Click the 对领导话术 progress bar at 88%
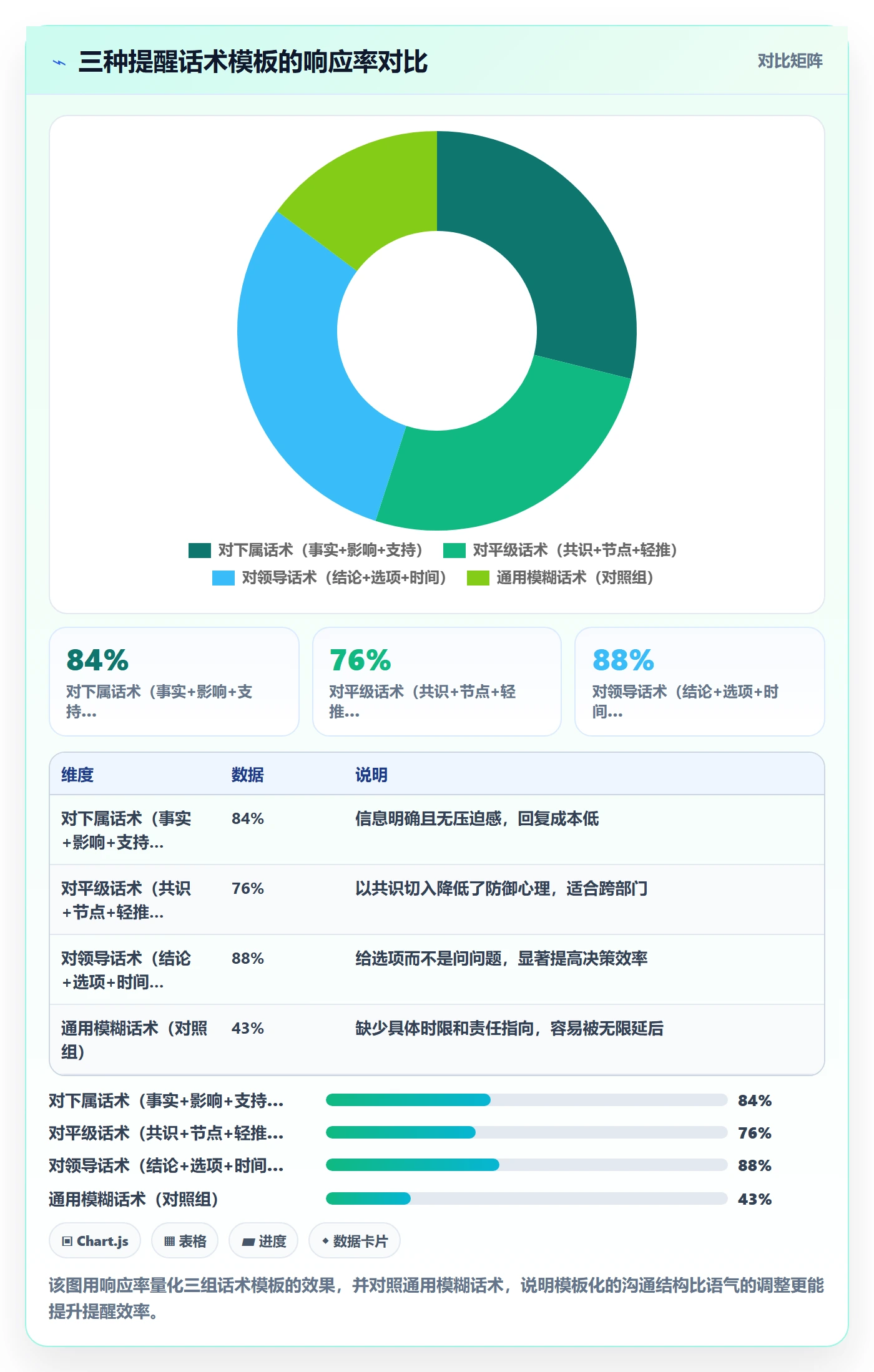This screenshot has height=1372, width=874. (x=526, y=1165)
